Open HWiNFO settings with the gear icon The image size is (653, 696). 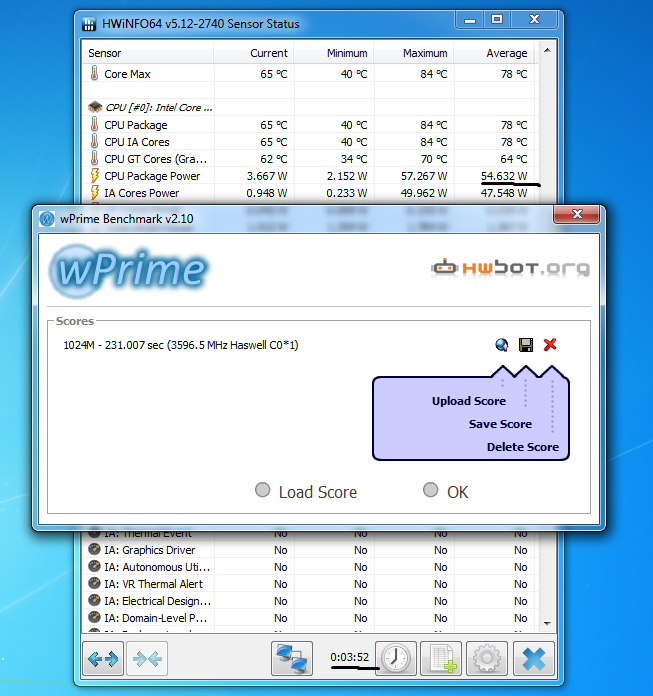[x=487, y=658]
